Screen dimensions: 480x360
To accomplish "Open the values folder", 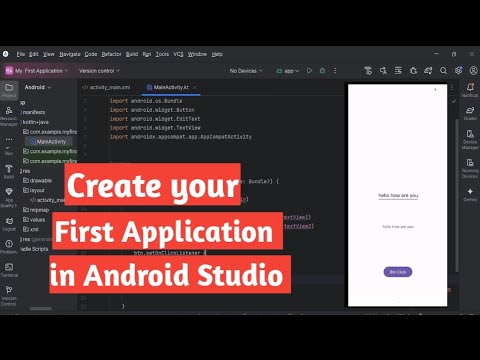I will 34,220.
